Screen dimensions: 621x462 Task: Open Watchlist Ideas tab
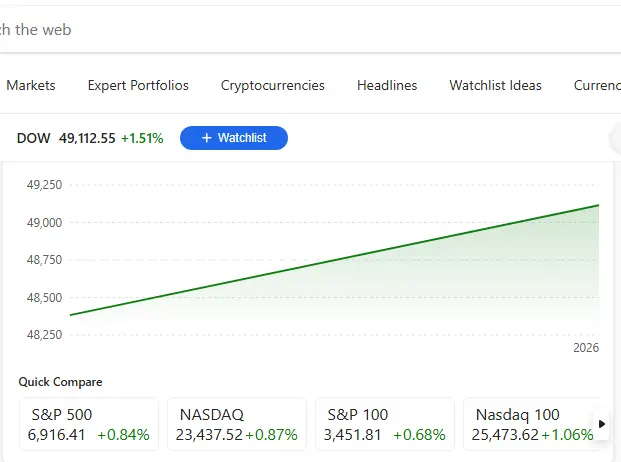pyautogui.click(x=495, y=85)
